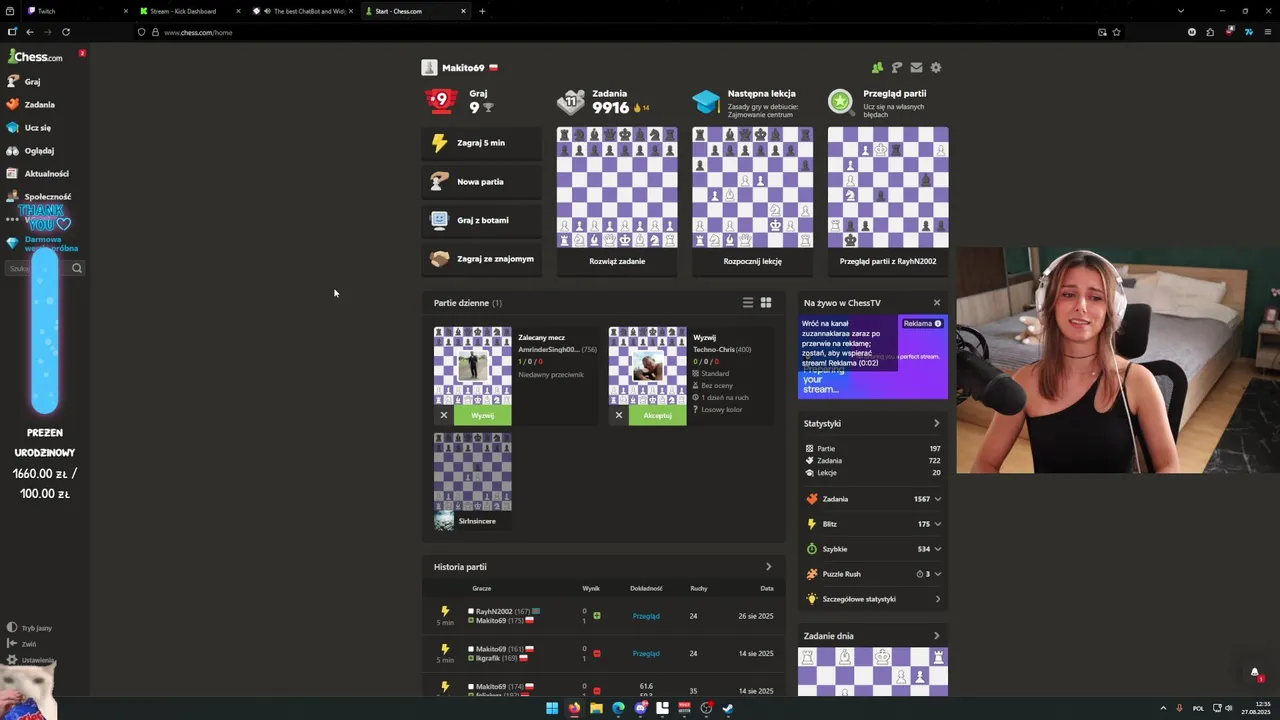This screenshot has width=1280, height=720.
Task: Collapse sidebar with Zwiń
Action: tap(22, 644)
